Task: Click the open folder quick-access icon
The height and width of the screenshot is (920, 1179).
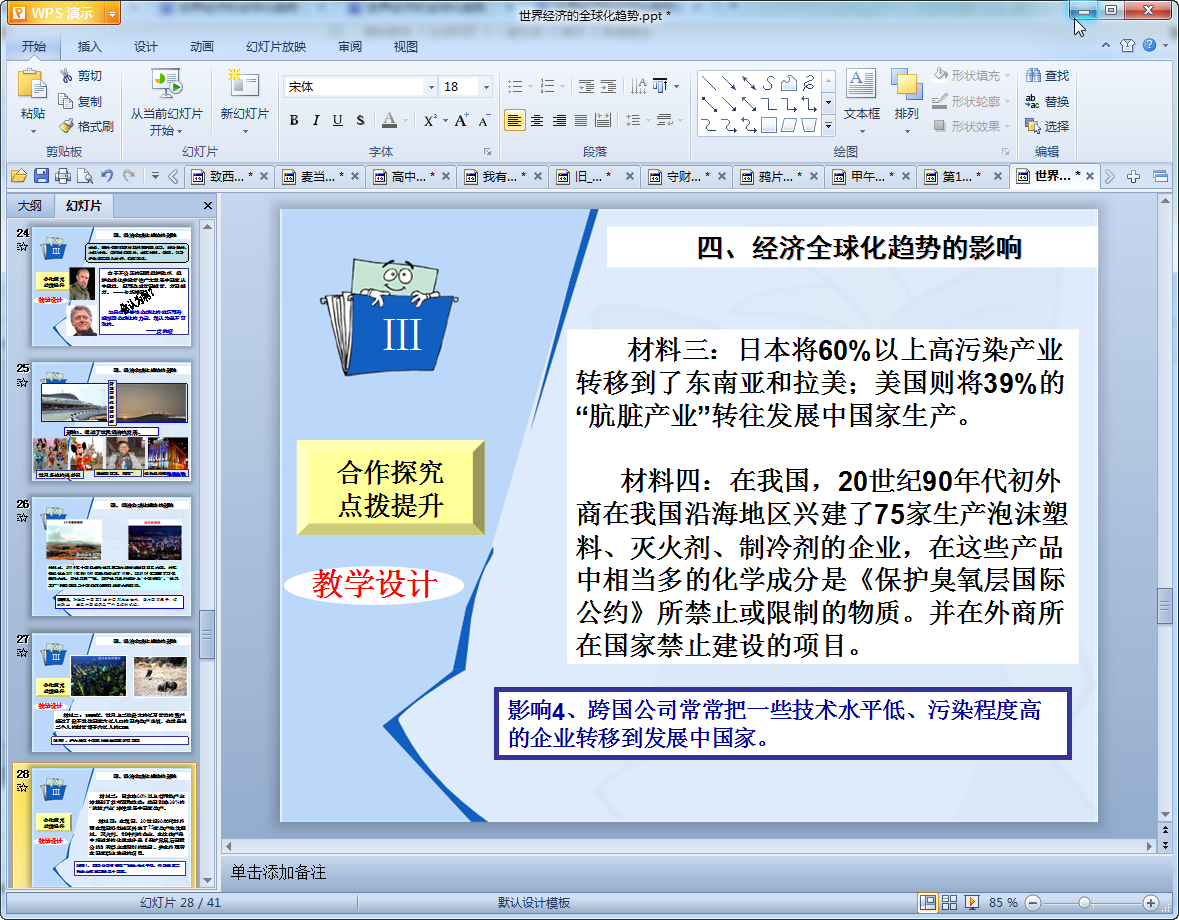Action: click(19, 176)
